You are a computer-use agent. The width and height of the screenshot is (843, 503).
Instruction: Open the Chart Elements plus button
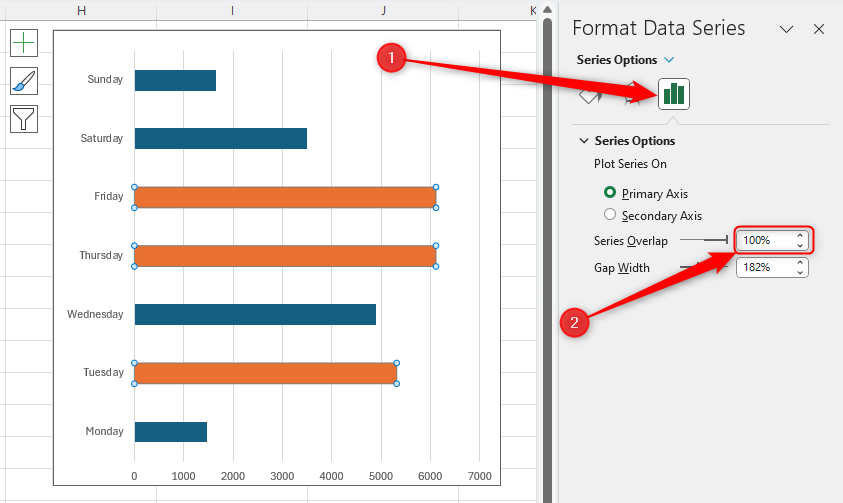(24, 42)
